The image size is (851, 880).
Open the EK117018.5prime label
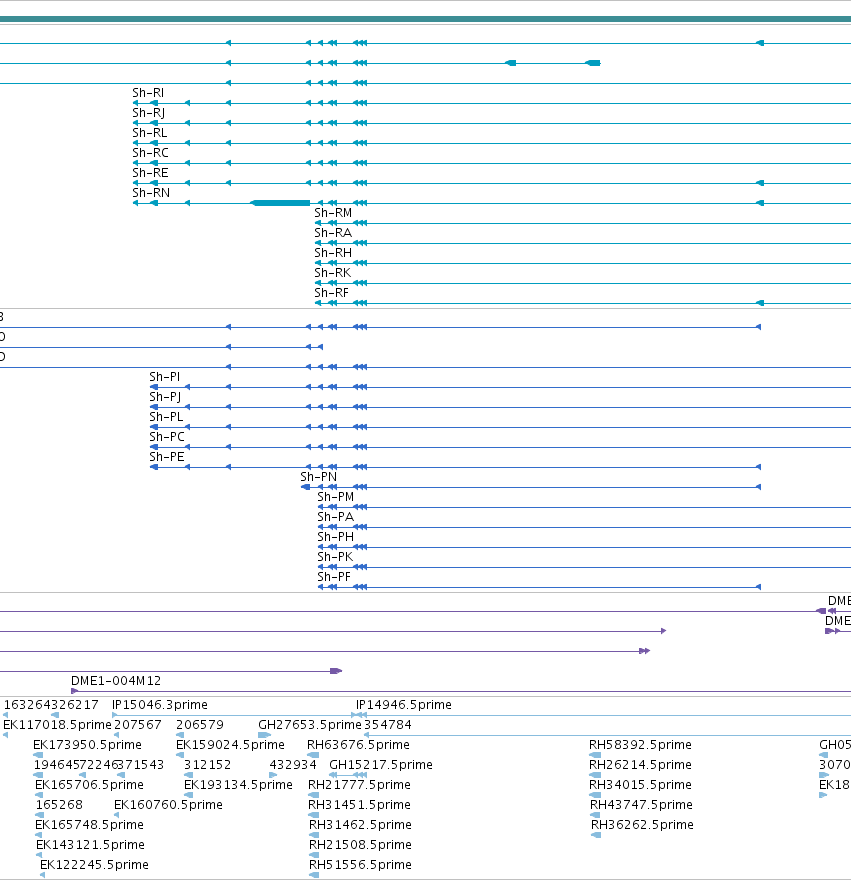[57, 725]
